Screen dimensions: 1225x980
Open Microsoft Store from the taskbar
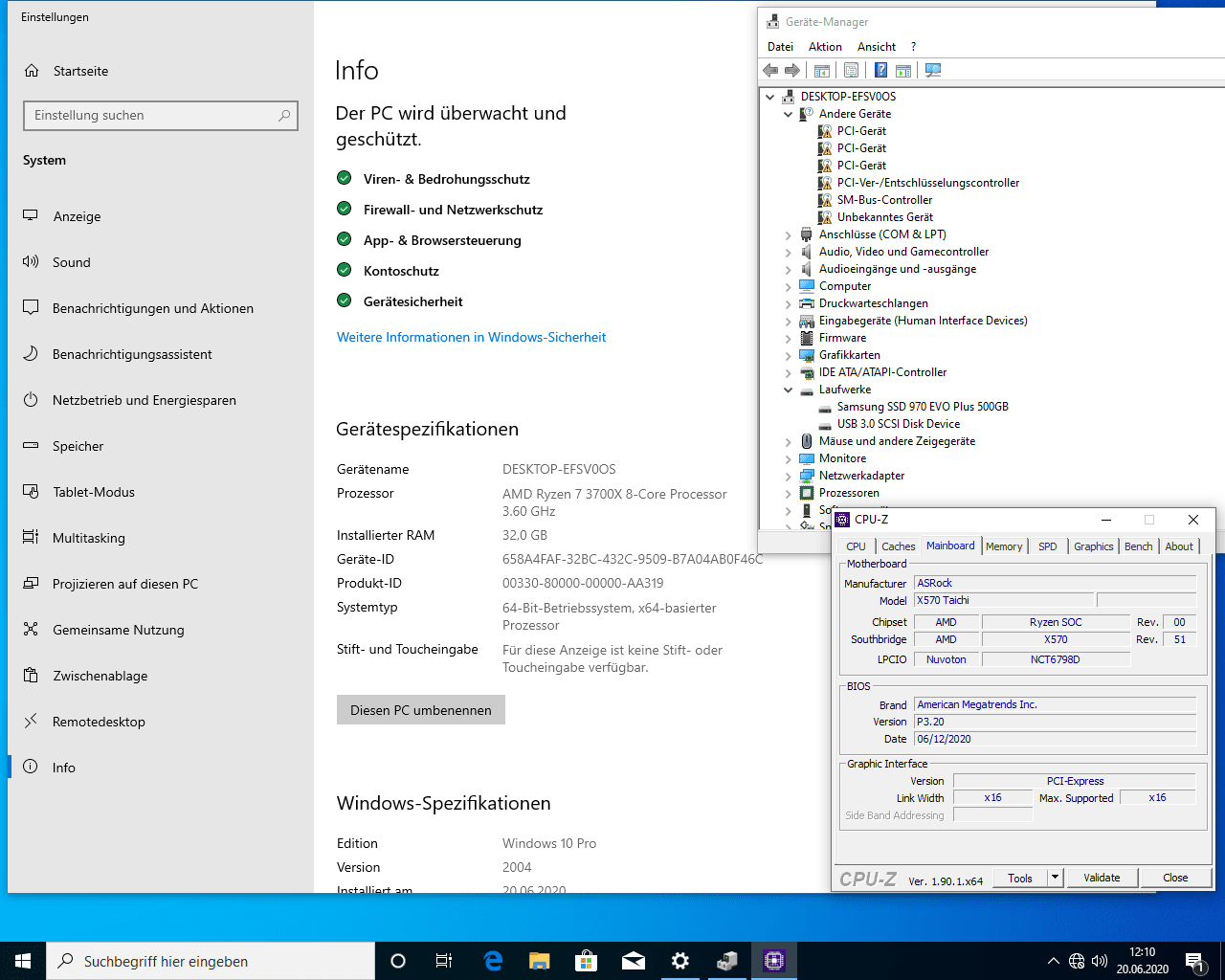pyautogui.click(x=587, y=961)
